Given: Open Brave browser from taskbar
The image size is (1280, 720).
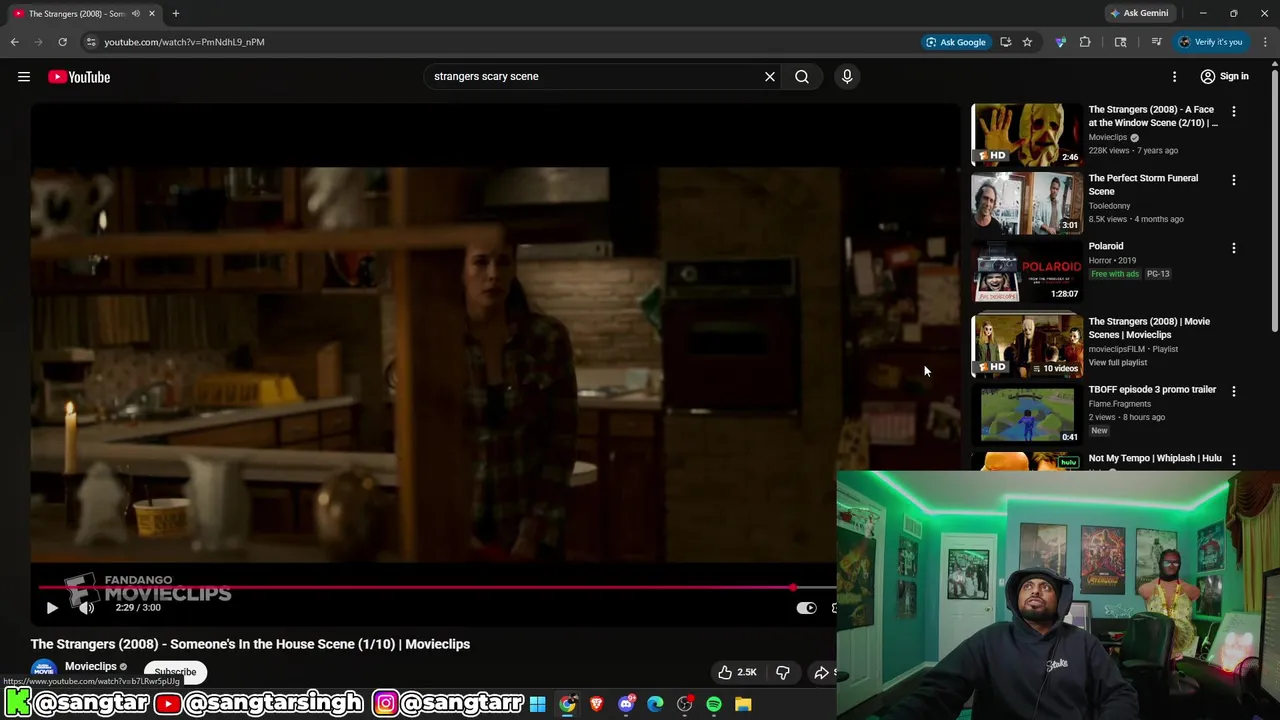Looking at the screenshot, I should click(x=597, y=704).
